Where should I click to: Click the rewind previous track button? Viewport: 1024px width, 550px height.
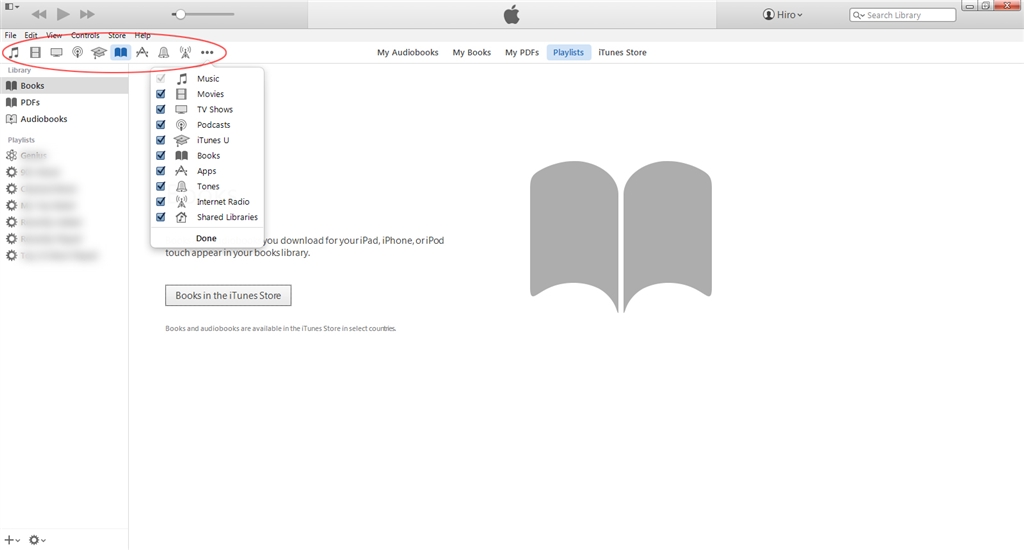(x=39, y=14)
